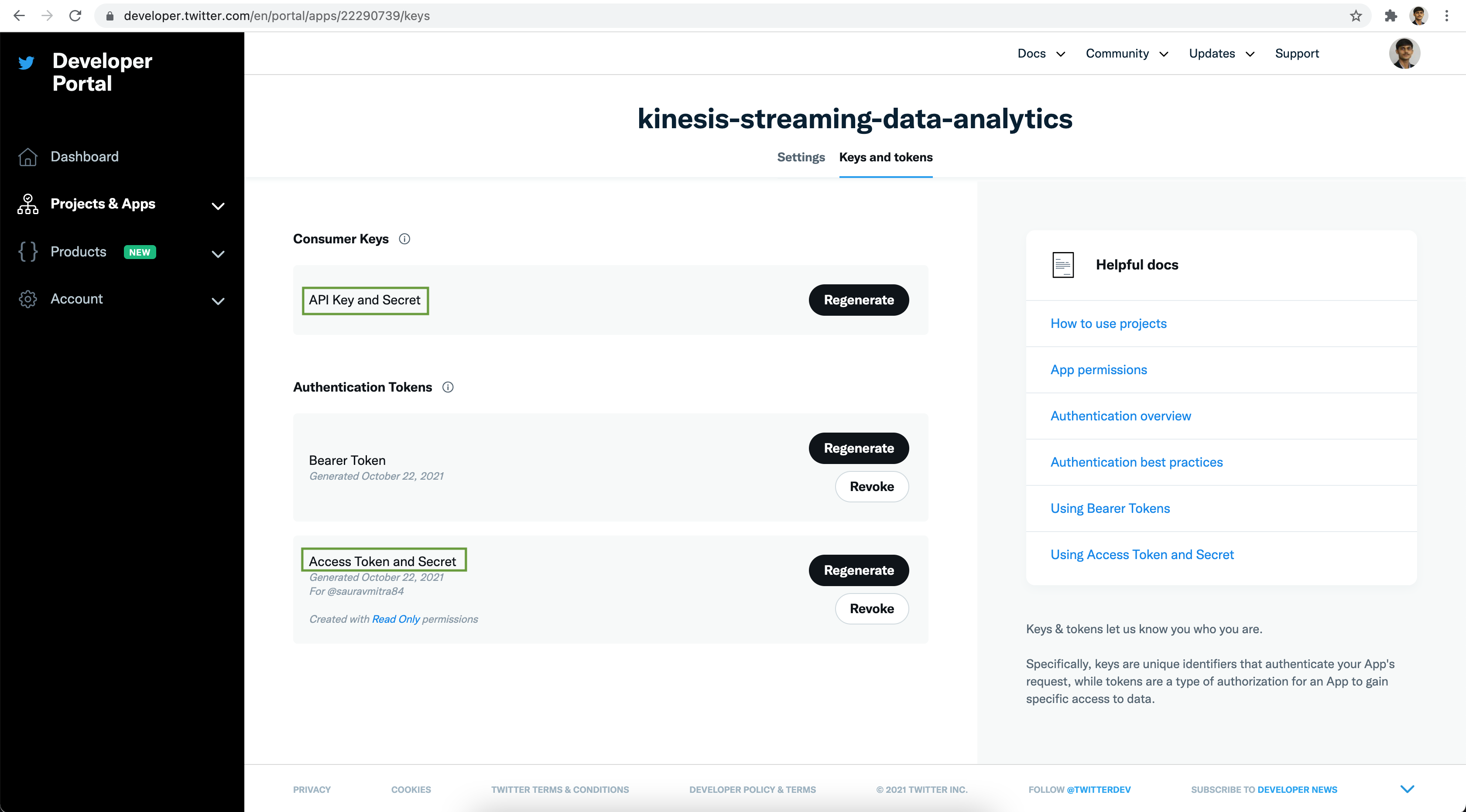The width and height of the screenshot is (1466, 812).
Task: Click the Consumer Keys info icon
Action: [404, 239]
